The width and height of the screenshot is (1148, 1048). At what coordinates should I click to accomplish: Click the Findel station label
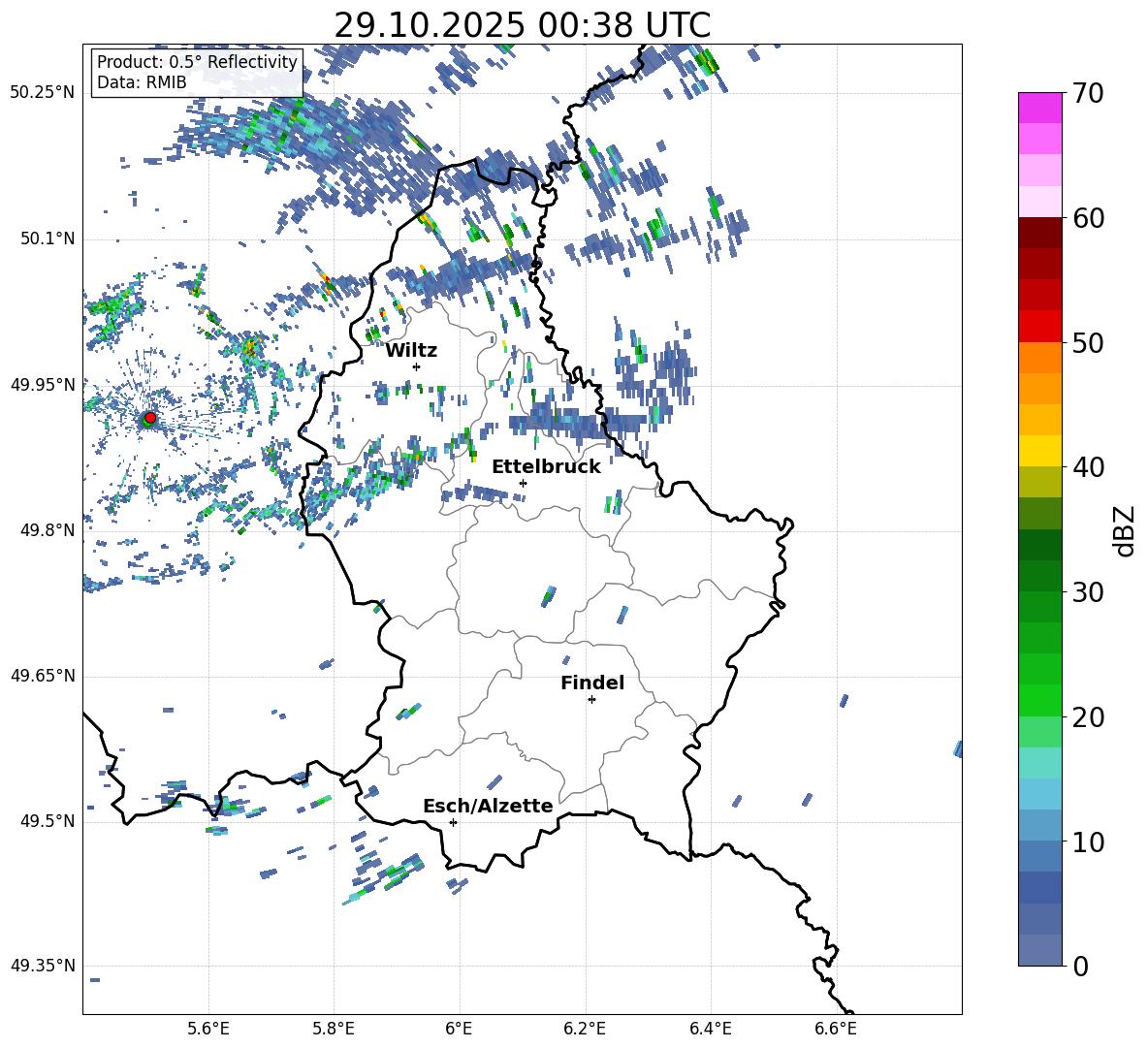[592, 683]
